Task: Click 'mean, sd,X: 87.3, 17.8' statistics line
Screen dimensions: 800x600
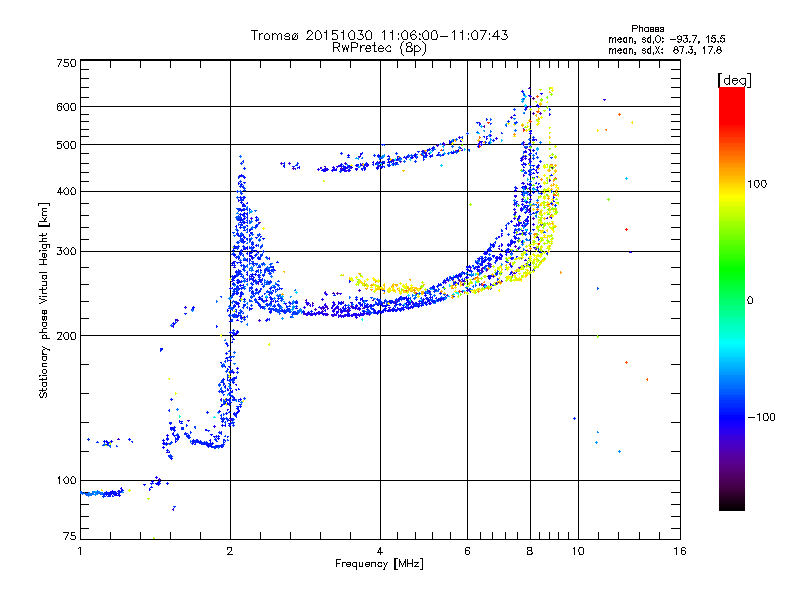Action: coord(665,51)
